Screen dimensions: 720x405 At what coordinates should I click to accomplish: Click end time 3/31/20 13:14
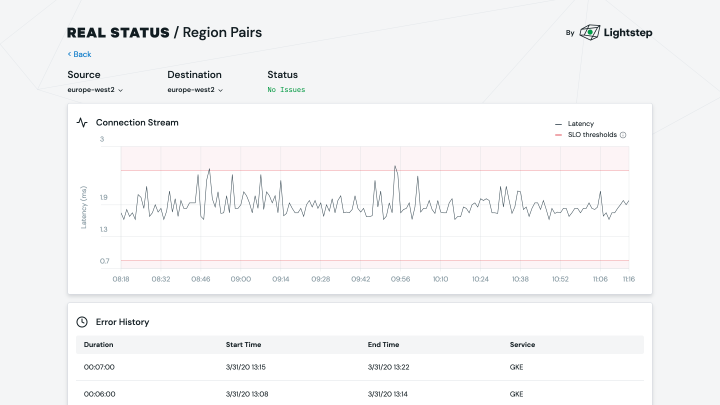pyautogui.click(x=388, y=394)
